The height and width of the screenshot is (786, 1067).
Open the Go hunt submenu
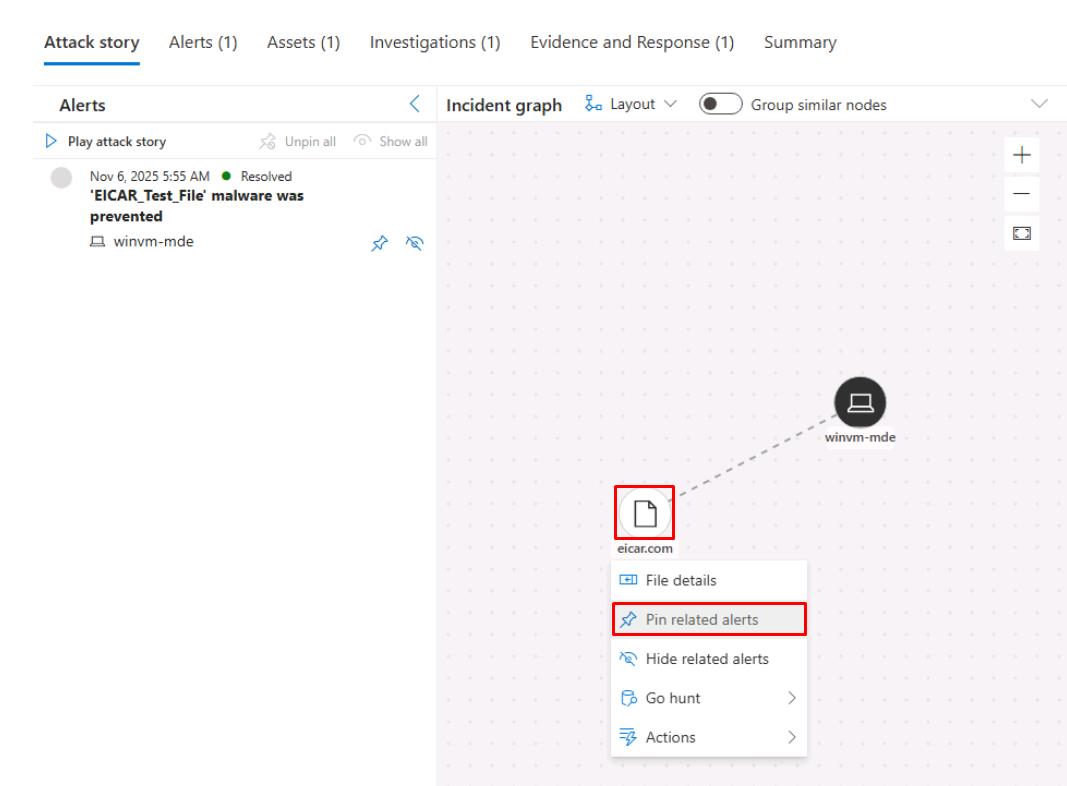(x=708, y=698)
